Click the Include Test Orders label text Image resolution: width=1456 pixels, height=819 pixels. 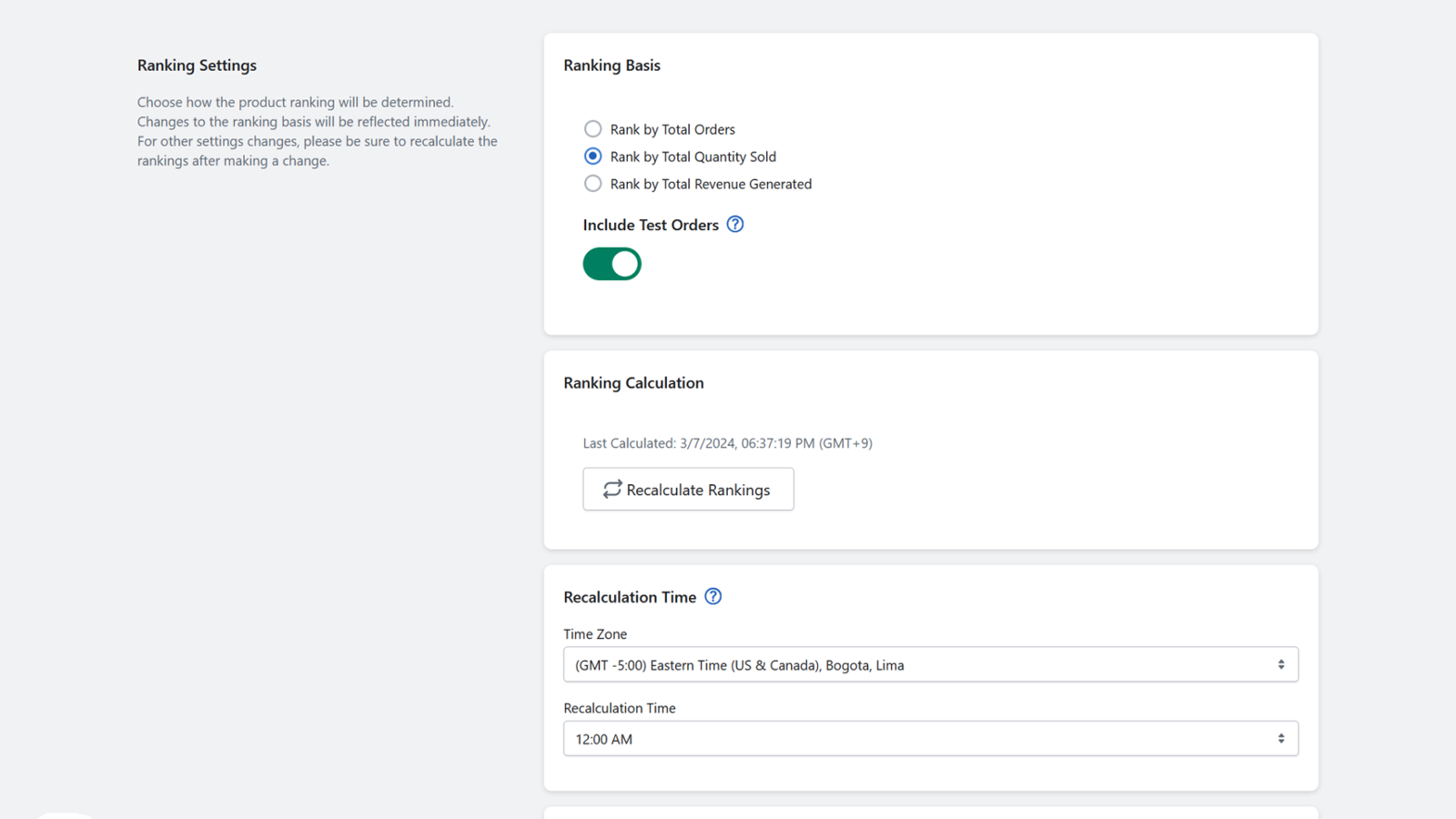tap(651, 225)
